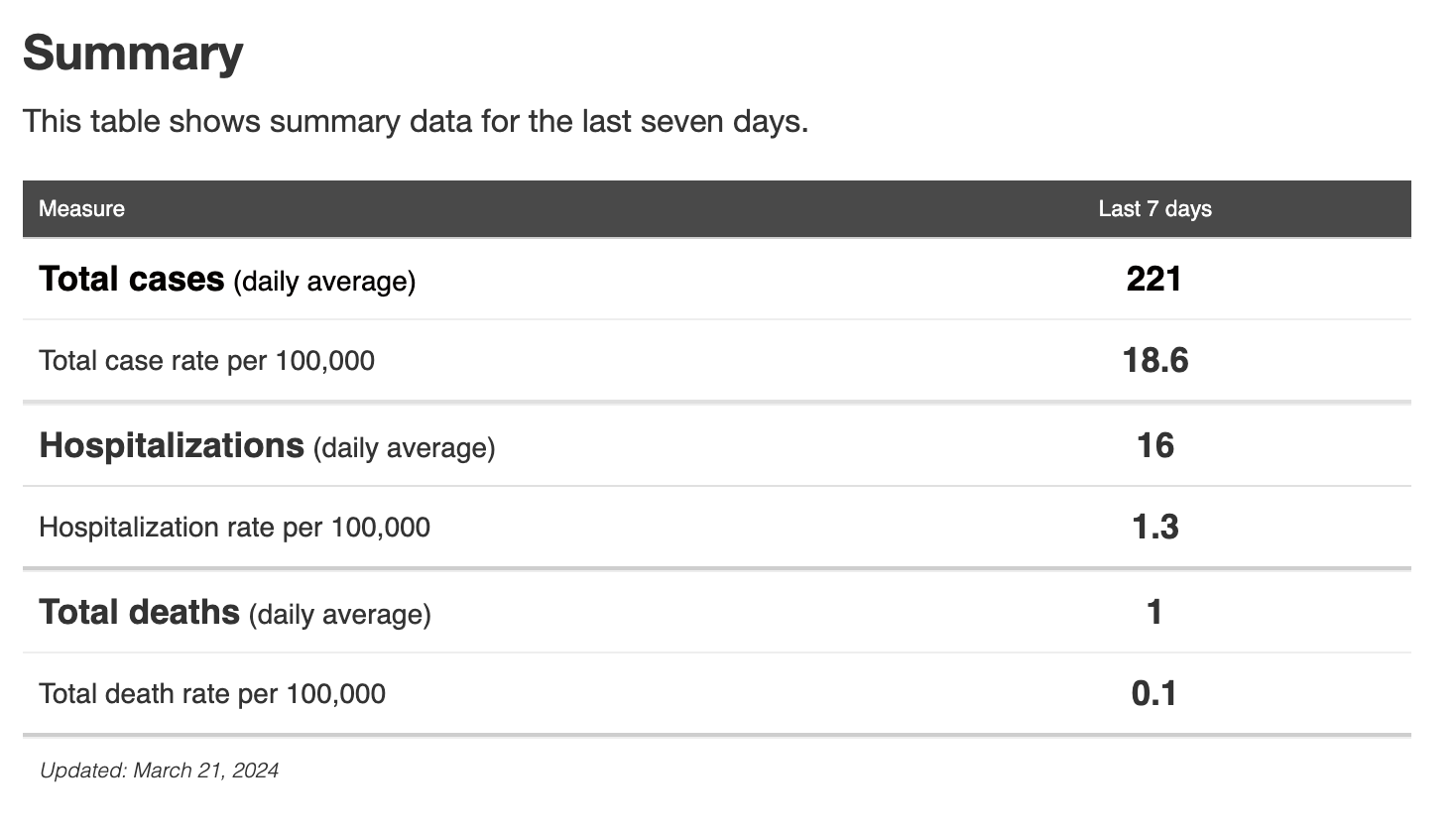The height and width of the screenshot is (831, 1456).
Task: Click the 0.1 death rate value
Action: pos(1154,693)
